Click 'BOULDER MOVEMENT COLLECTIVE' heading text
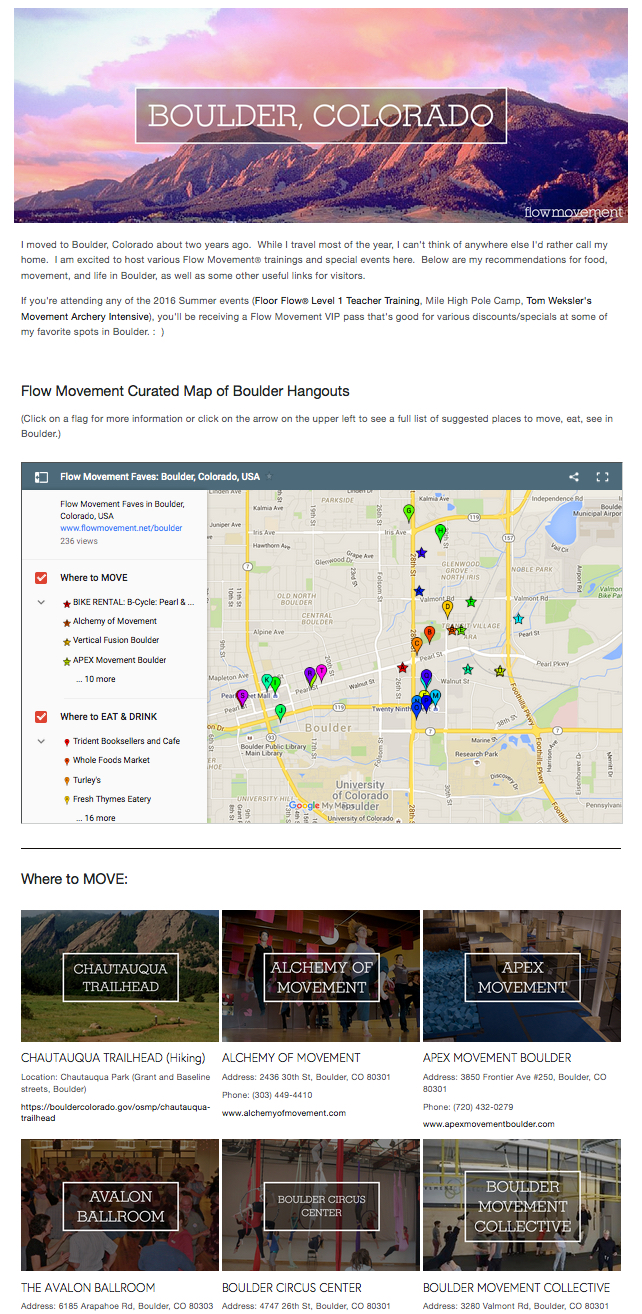Image resolution: width=642 pixels, height=1314 pixels. click(516, 1288)
